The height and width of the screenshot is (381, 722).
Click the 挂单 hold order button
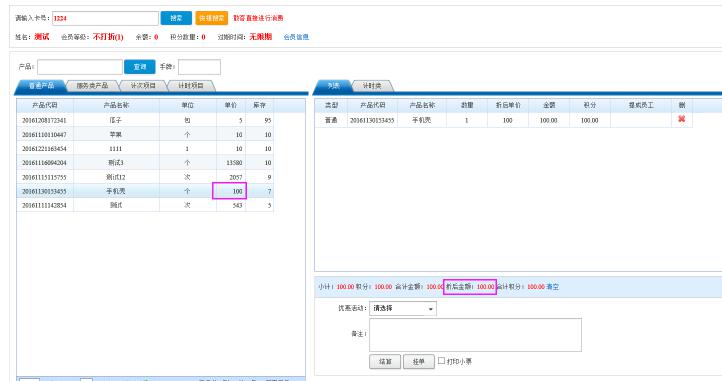pyautogui.click(x=419, y=362)
